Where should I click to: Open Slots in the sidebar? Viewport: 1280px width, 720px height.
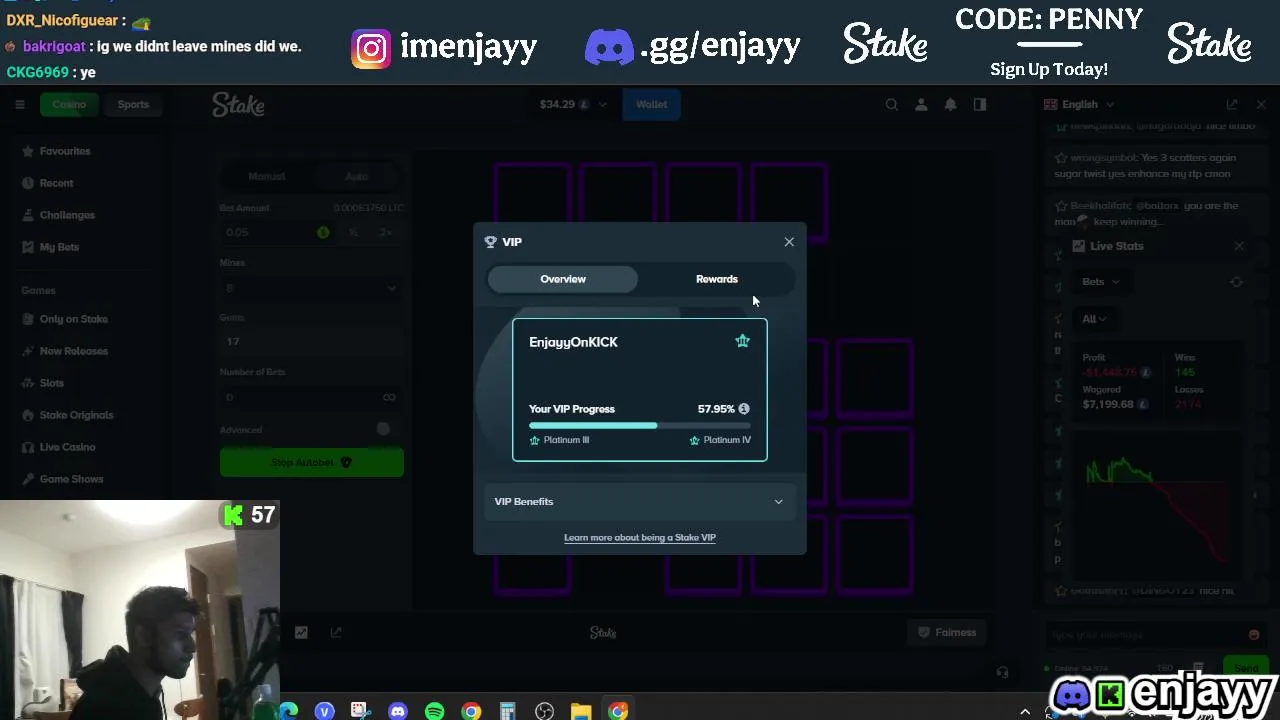tap(51, 383)
